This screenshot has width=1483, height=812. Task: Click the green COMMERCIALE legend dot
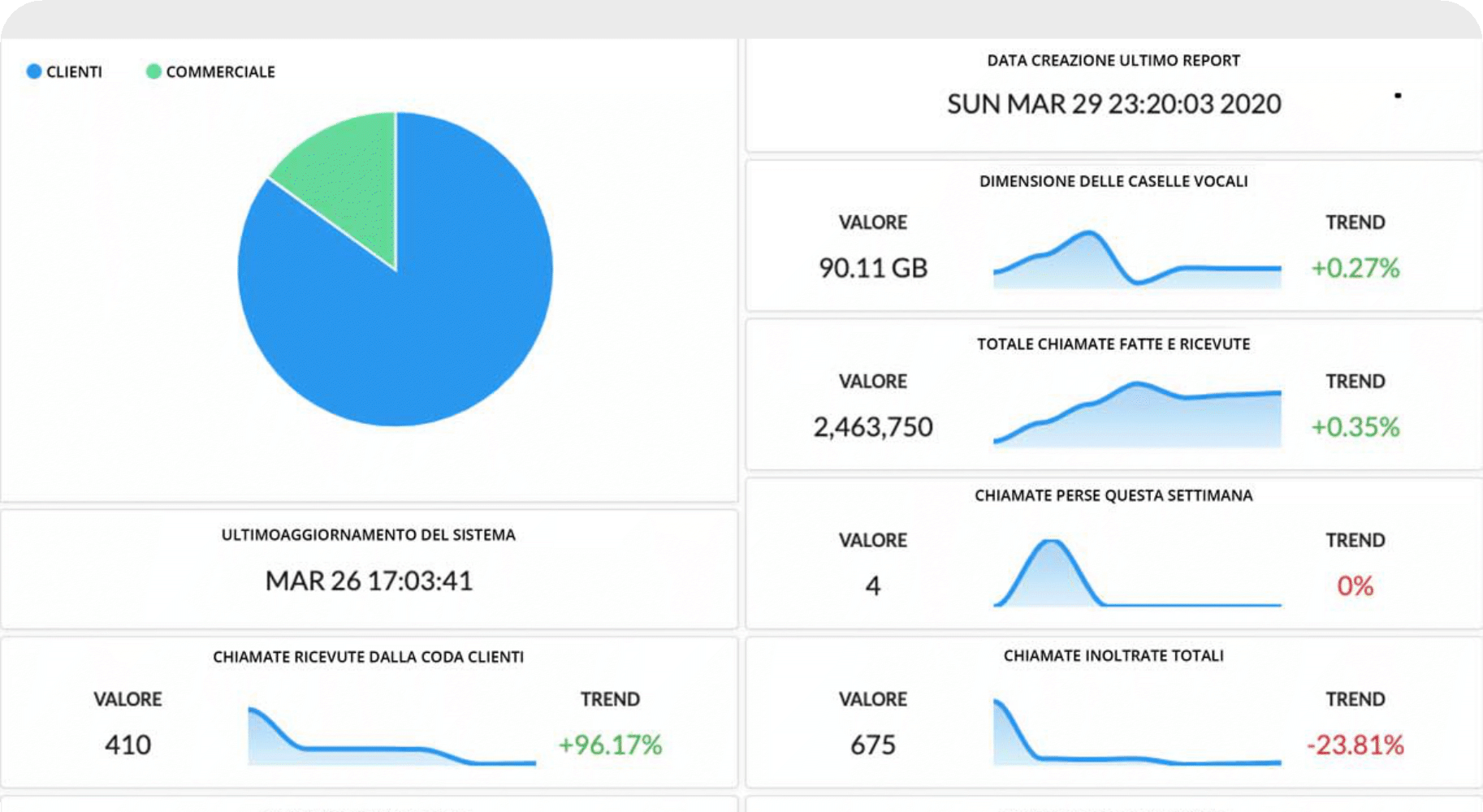tap(153, 71)
